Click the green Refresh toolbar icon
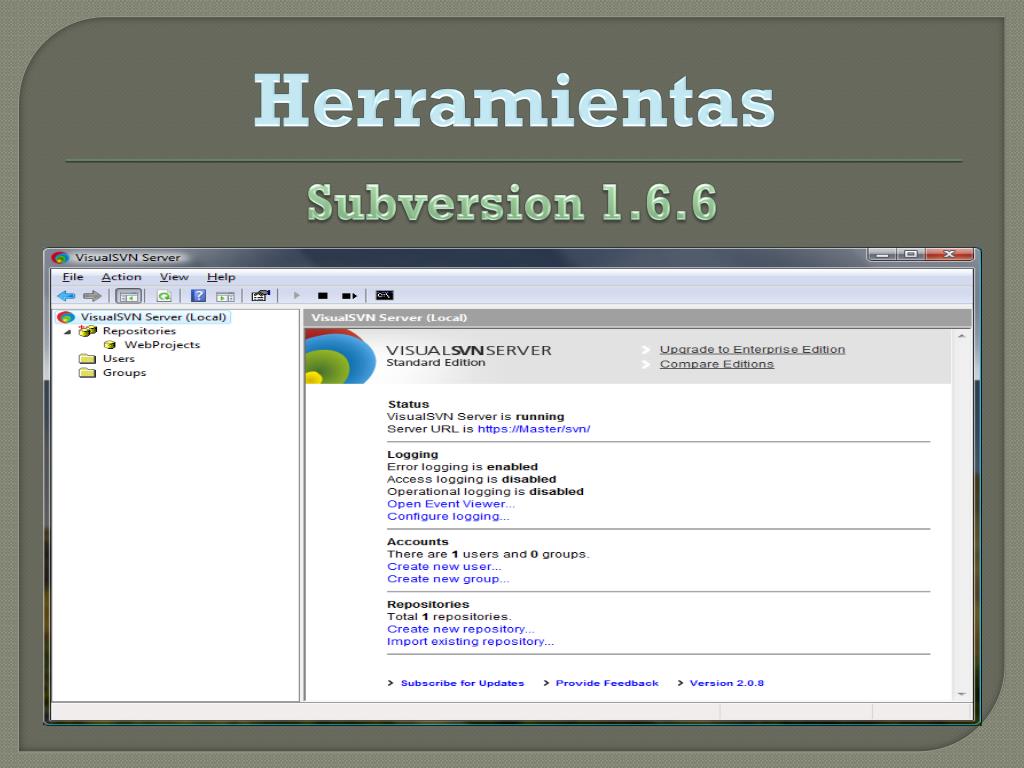 click(164, 296)
